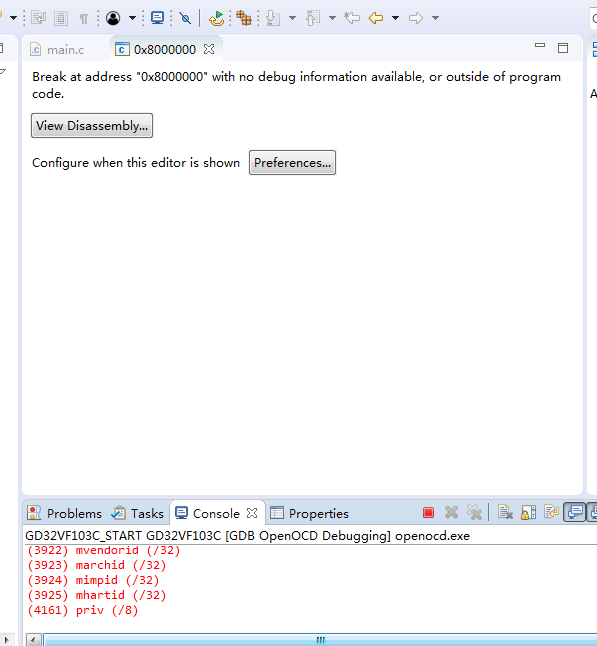The height and width of the screenshot is (646, 597).
Task: Click the Back navigation yellow arrow
Action: click(x=376, y=18)
